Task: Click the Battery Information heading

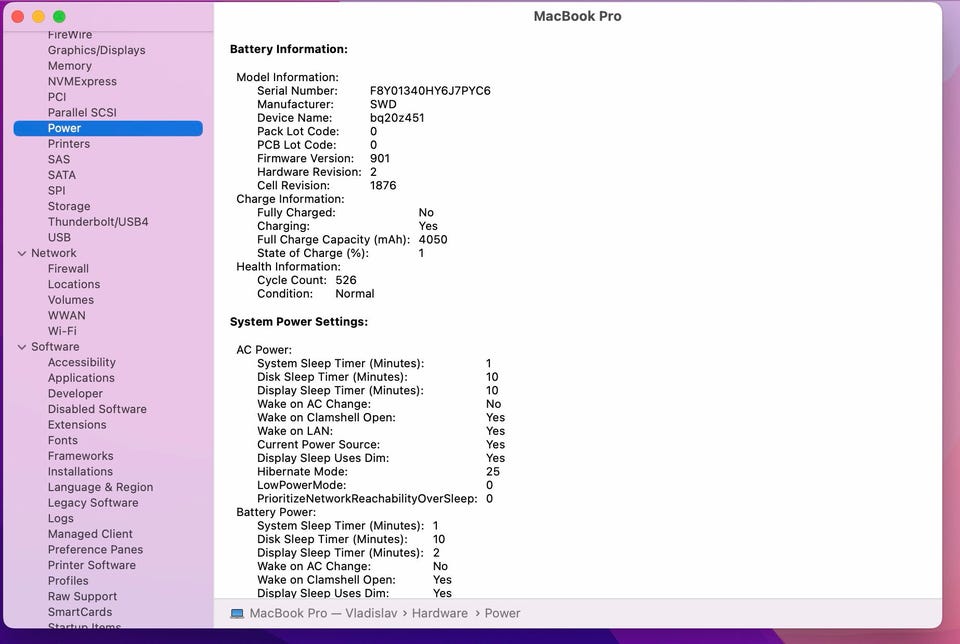Action: [288, 49]
